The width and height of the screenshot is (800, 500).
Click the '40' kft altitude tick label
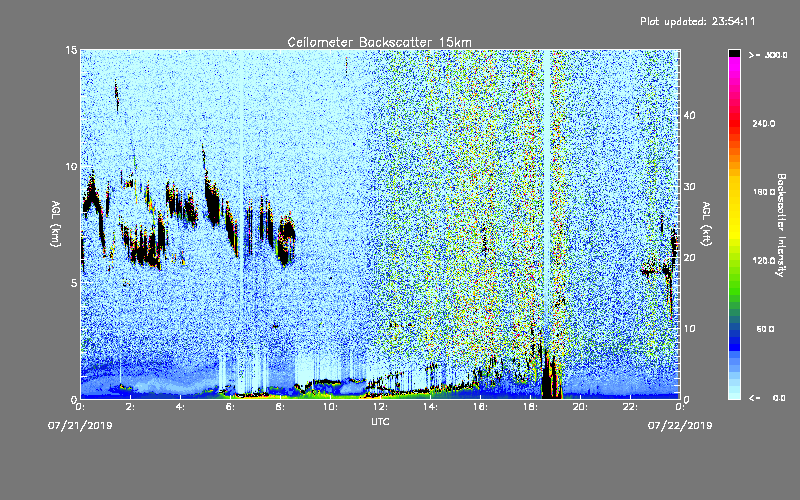click(689, 115)
